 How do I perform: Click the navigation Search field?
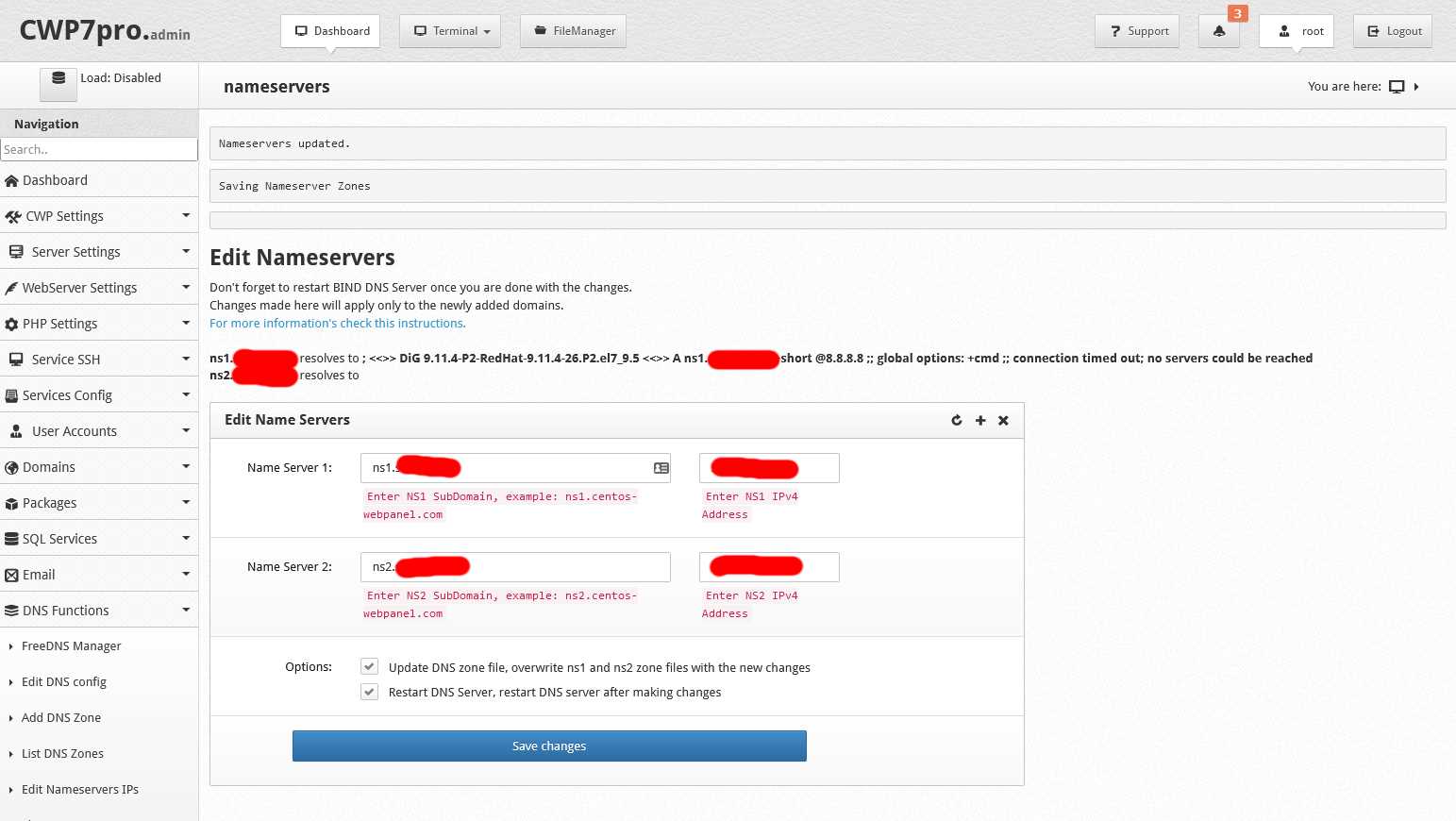(x=99, y=149)
